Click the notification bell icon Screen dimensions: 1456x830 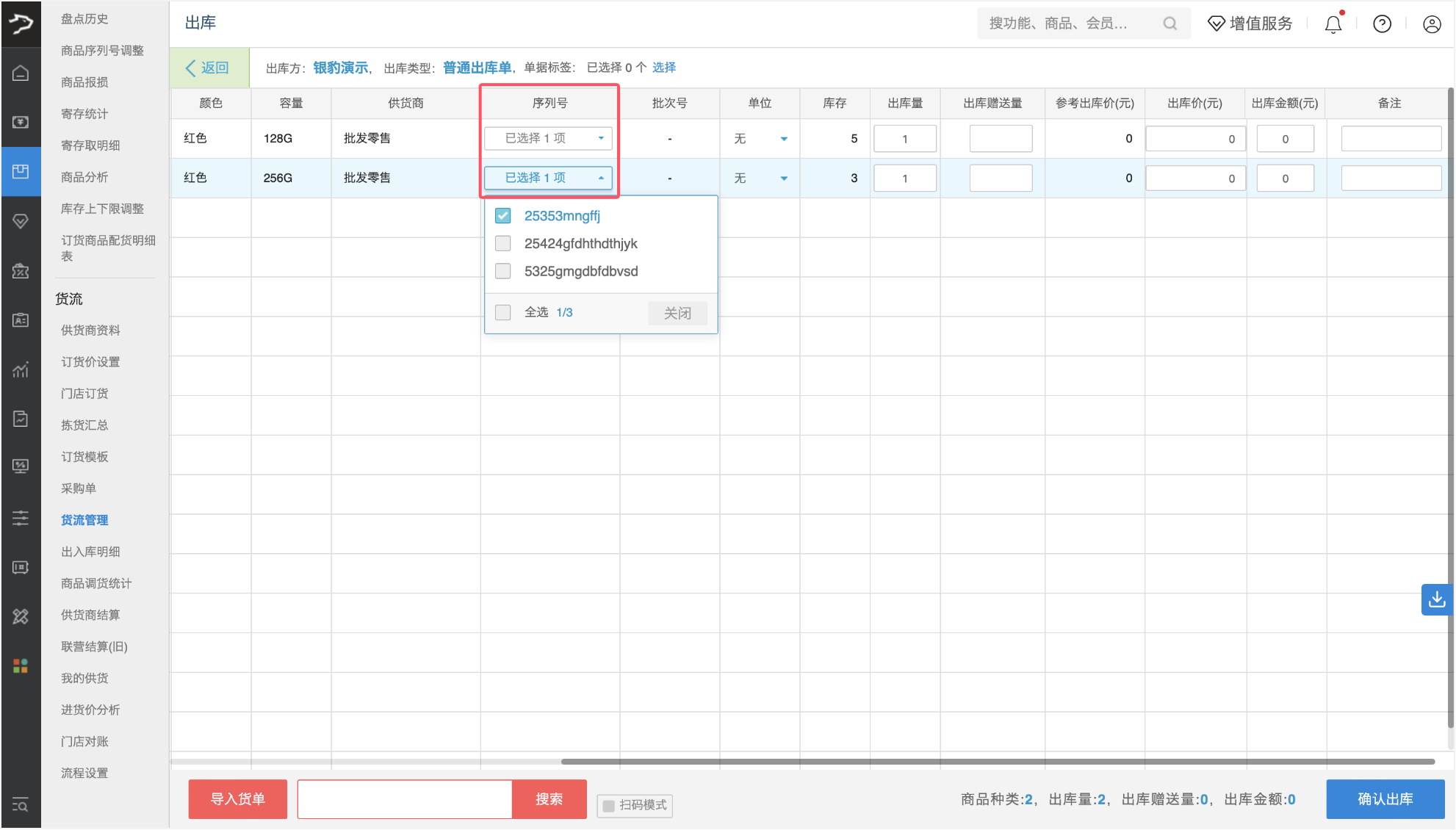(1333, 24)
